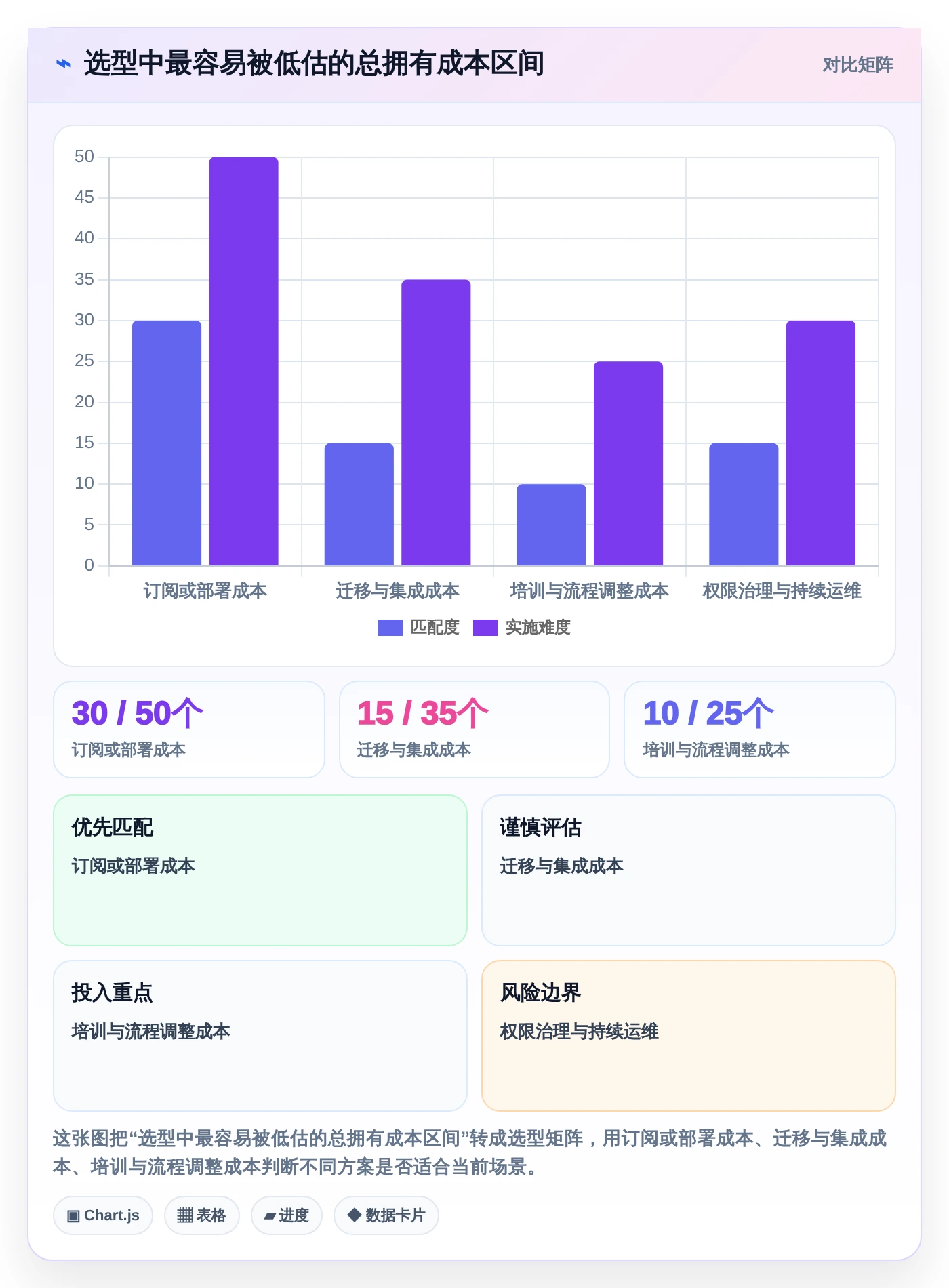949x1288 pixels.
Task: Click the 30 / 50个 stat card
Action: point(189,729)
